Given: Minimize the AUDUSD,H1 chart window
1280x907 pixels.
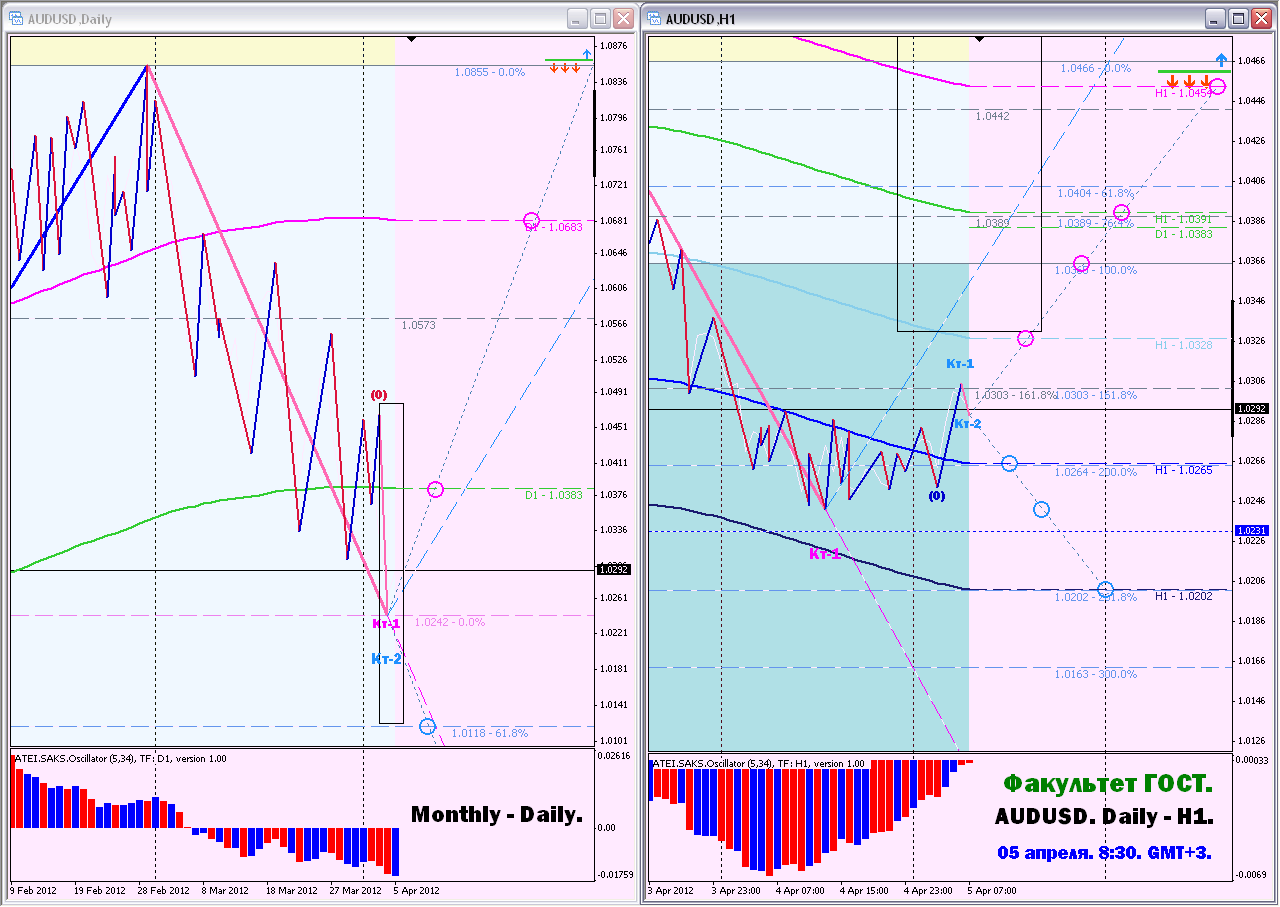Looking at the screenshot, I should click(x=1216, y=19).
